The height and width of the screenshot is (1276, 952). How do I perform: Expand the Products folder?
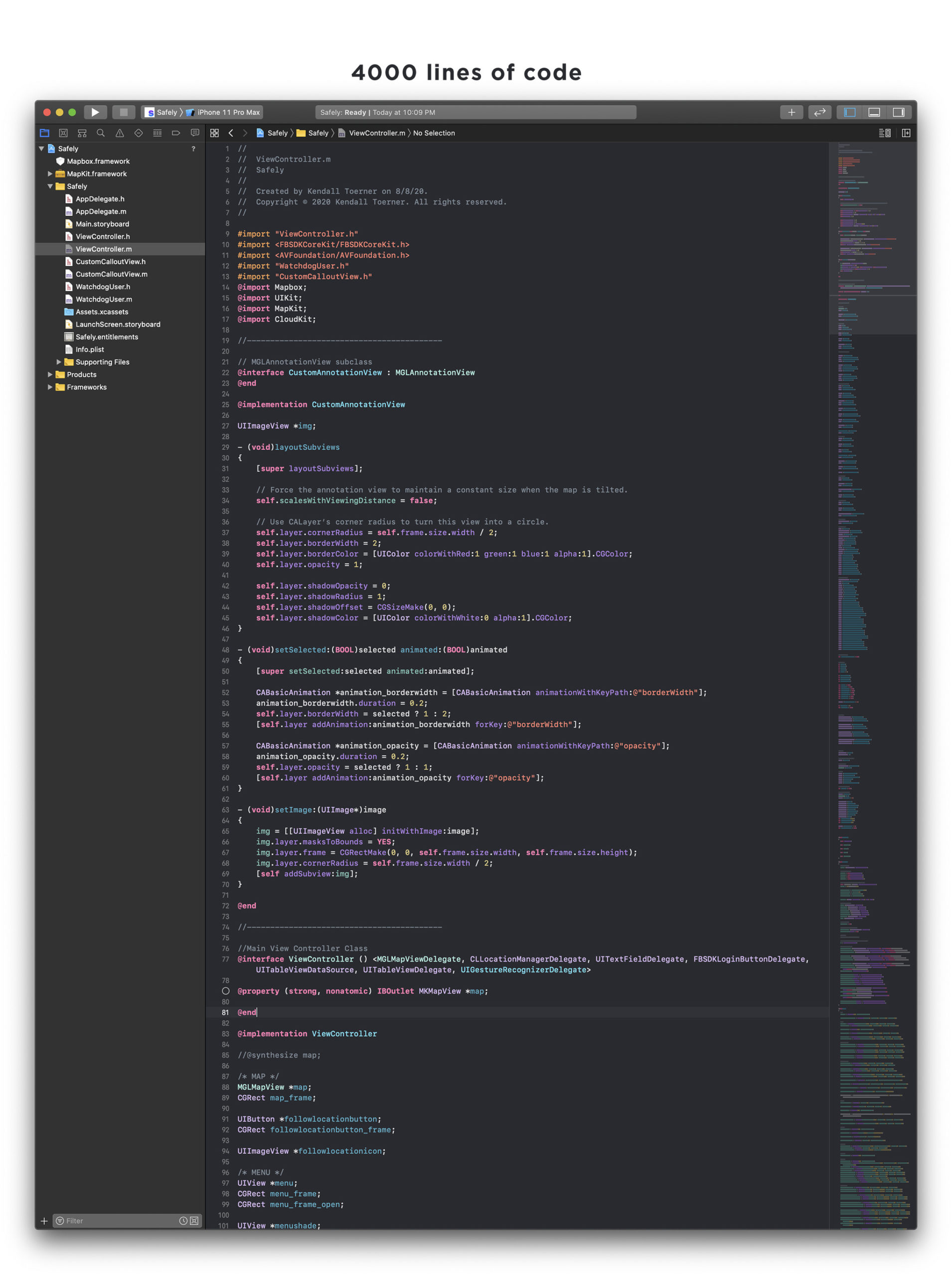pos(50,375)
